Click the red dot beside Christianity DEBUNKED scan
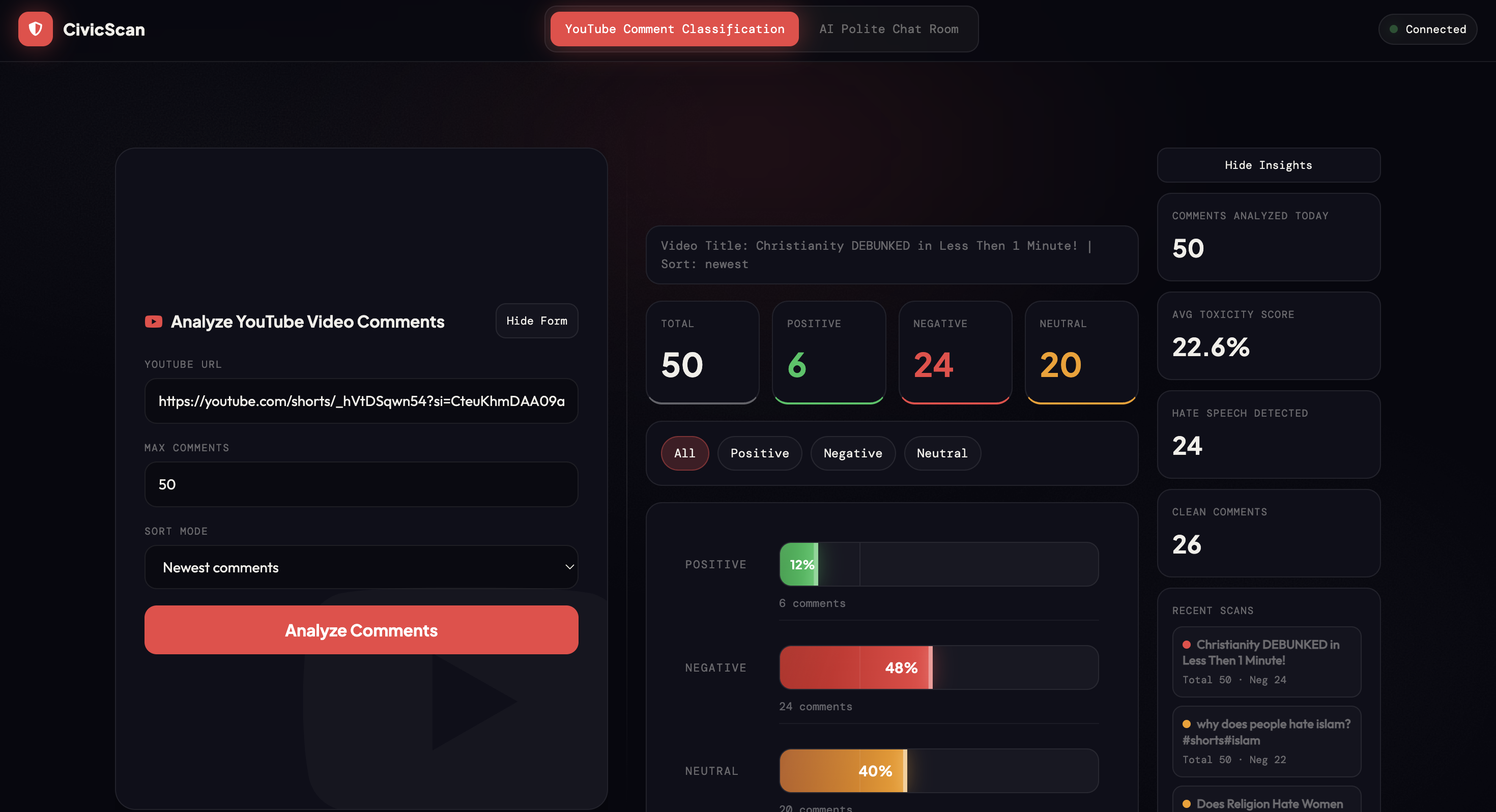The image size is (1496, 812). coord(1187,645)
